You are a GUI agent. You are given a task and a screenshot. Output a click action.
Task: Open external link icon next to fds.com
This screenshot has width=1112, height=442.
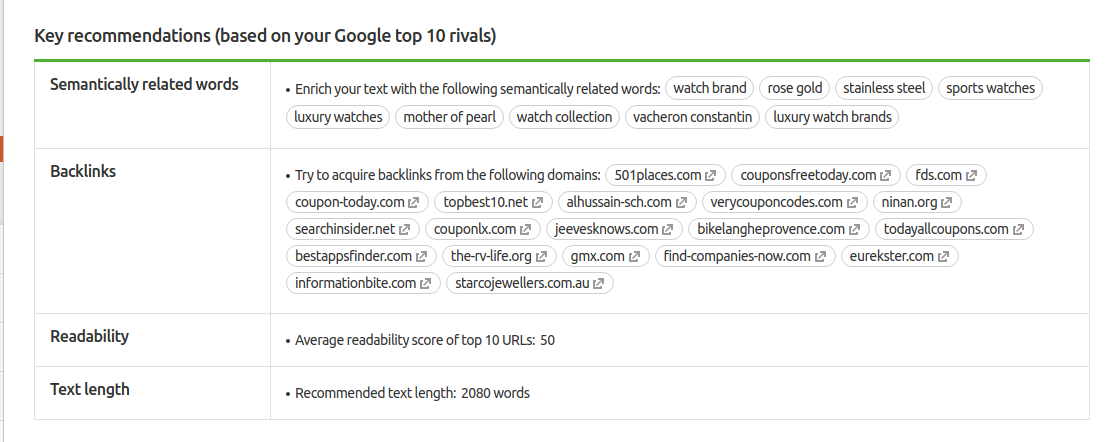point(972,175)
